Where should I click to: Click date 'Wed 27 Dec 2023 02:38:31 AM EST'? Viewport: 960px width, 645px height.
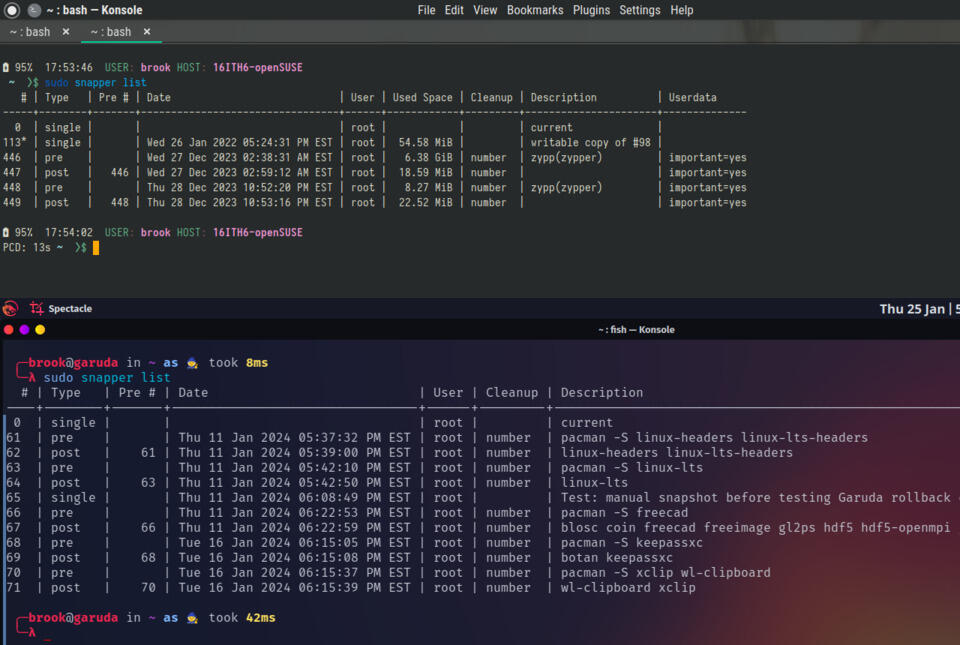coord(239,157)
